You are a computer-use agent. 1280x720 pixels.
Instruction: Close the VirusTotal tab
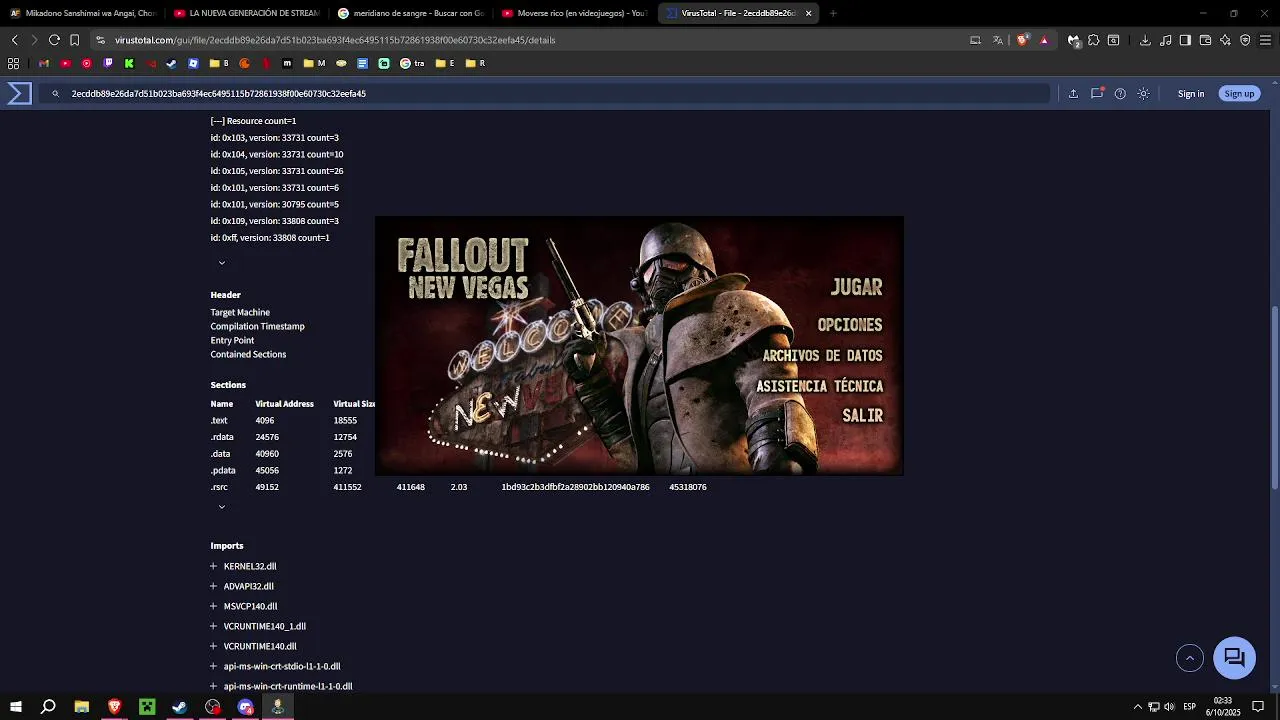808,13
